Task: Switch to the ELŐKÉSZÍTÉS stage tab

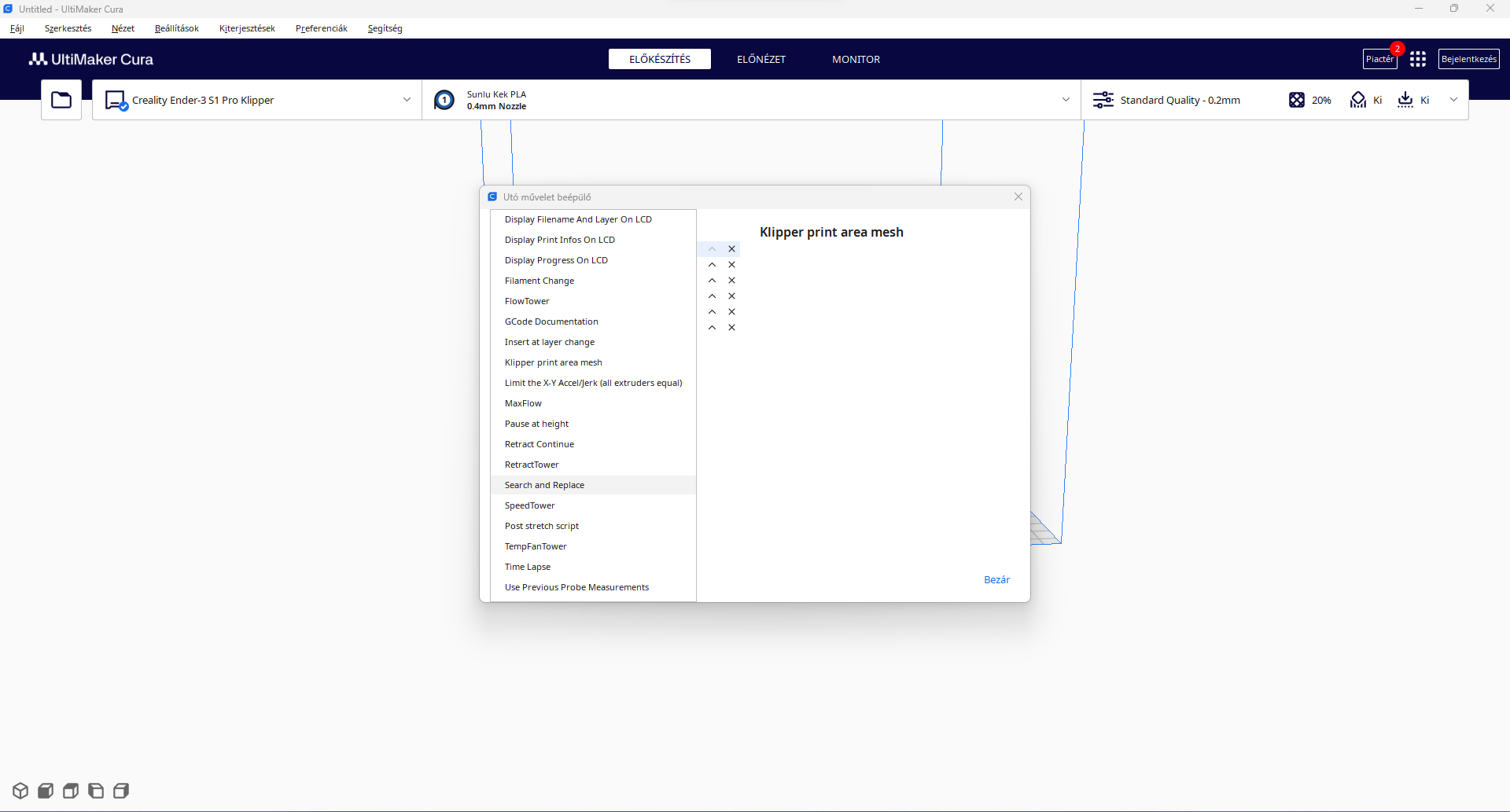Action: 660,59
